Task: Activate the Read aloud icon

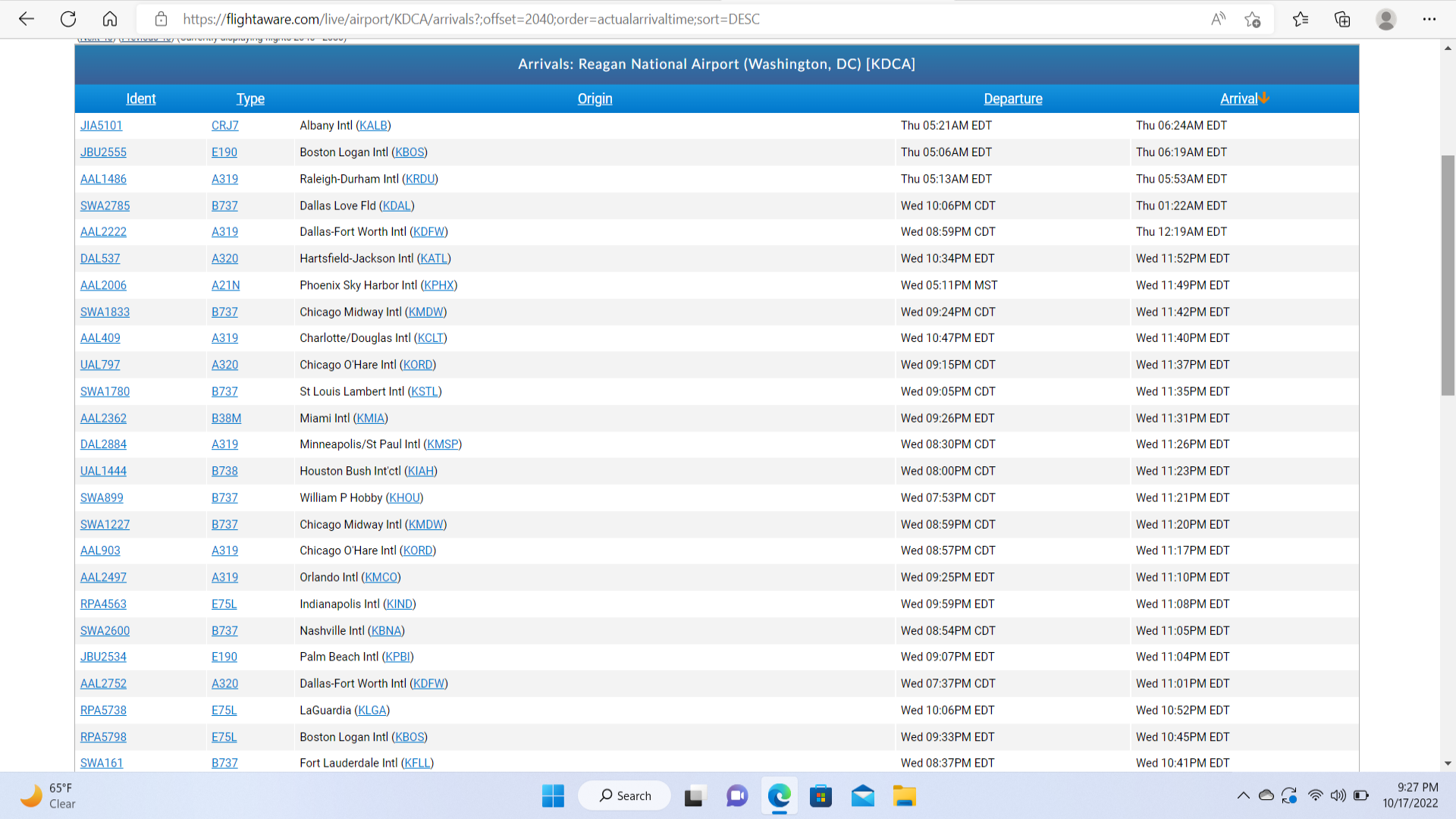Action: coord(1218,19)
